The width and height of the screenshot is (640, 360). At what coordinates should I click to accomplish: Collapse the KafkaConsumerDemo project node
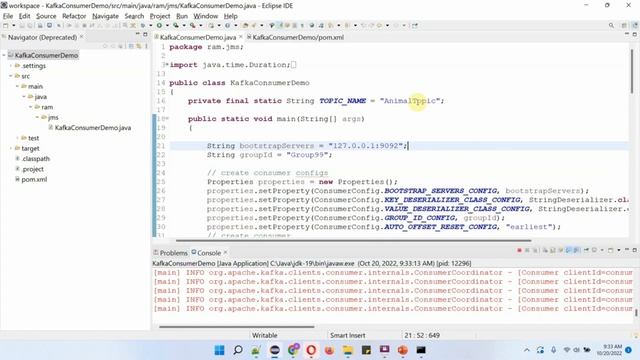4,55
